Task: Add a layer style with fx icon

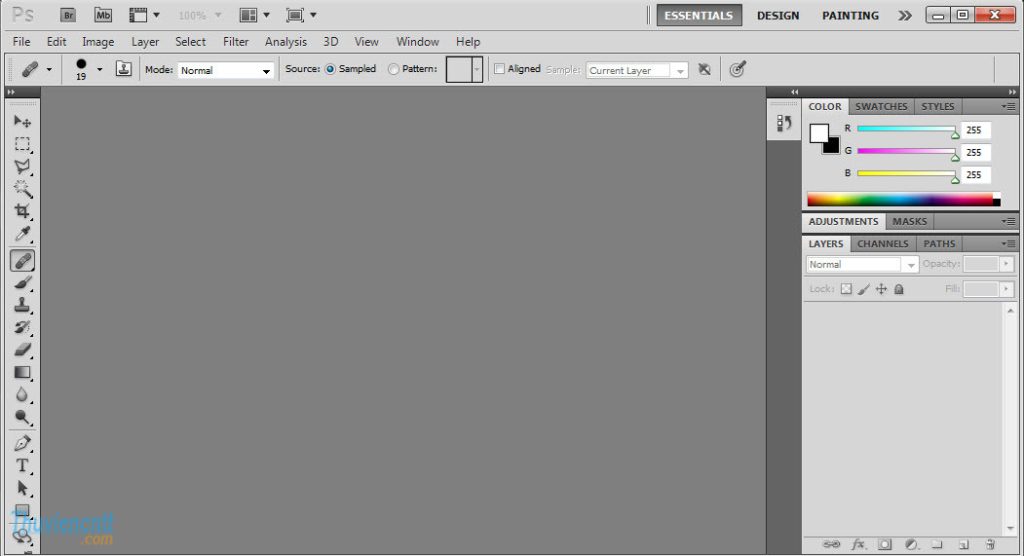Action: click(858, 544)
